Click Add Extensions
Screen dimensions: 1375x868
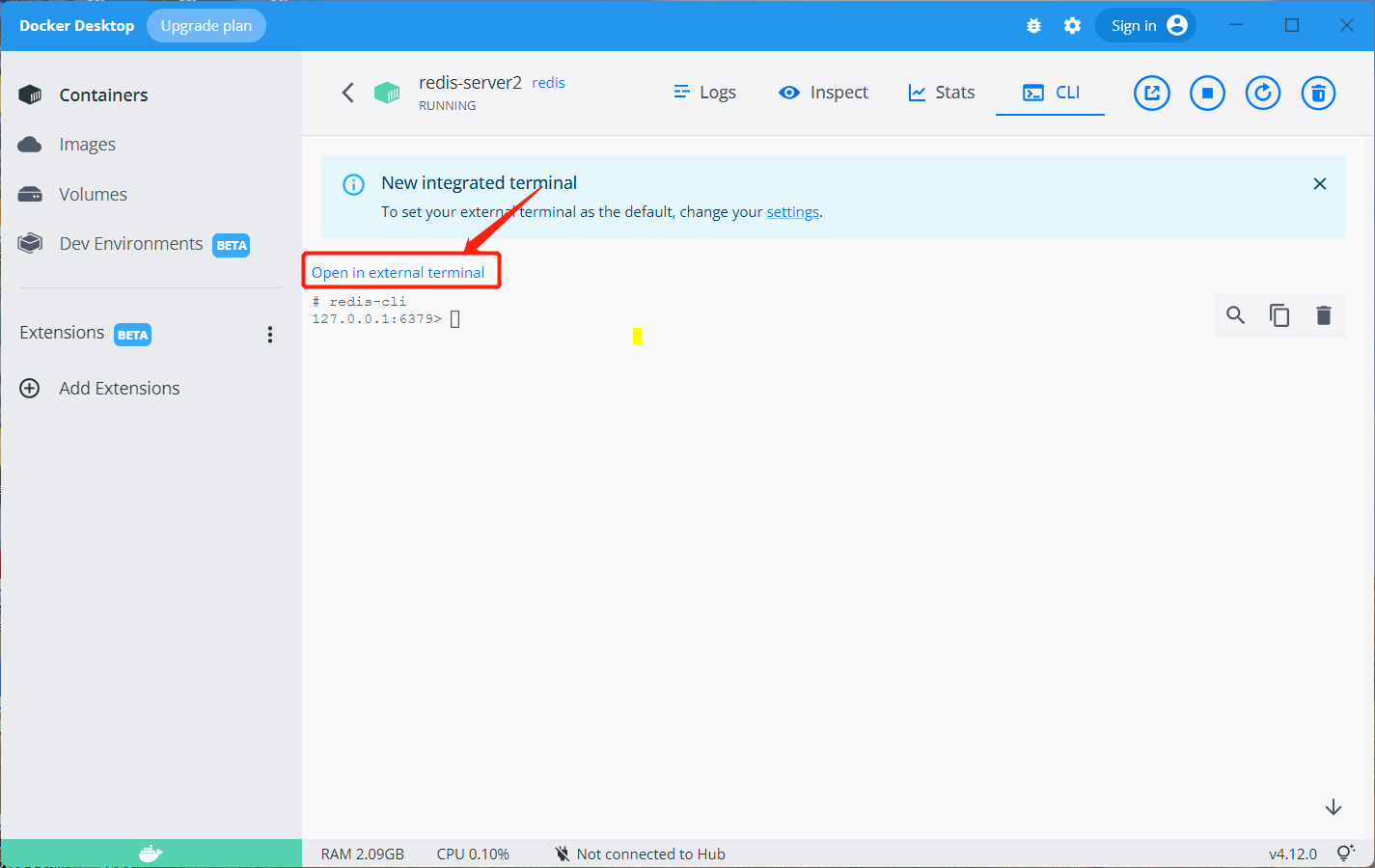99,388
